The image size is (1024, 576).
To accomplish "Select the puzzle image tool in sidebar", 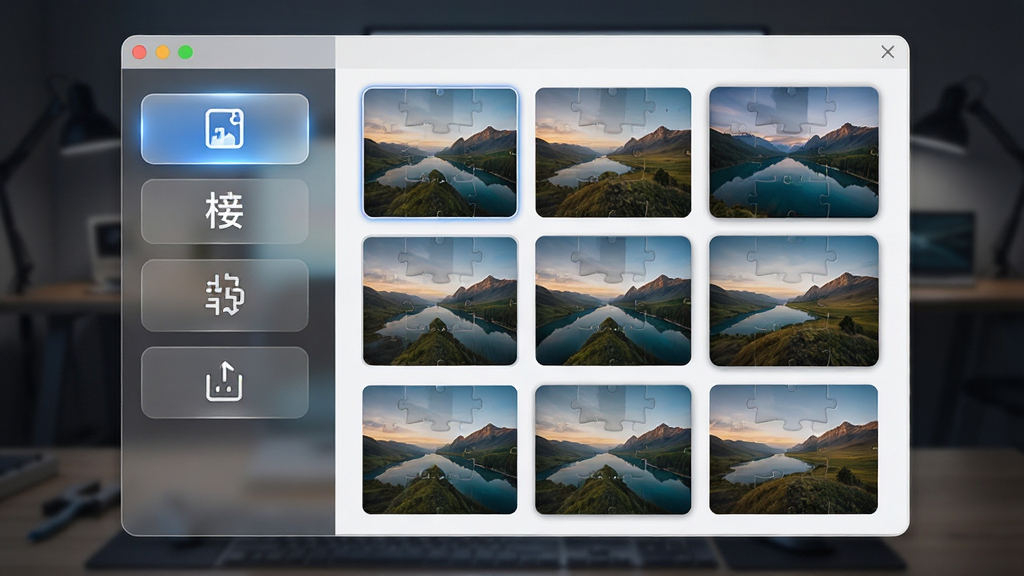I will pos(225,129).
